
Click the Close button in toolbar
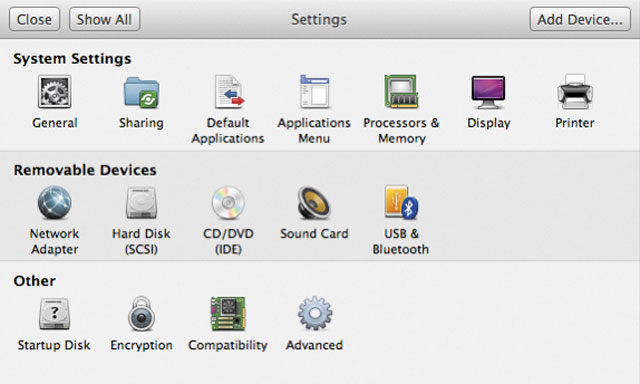[x=34, y=19]
